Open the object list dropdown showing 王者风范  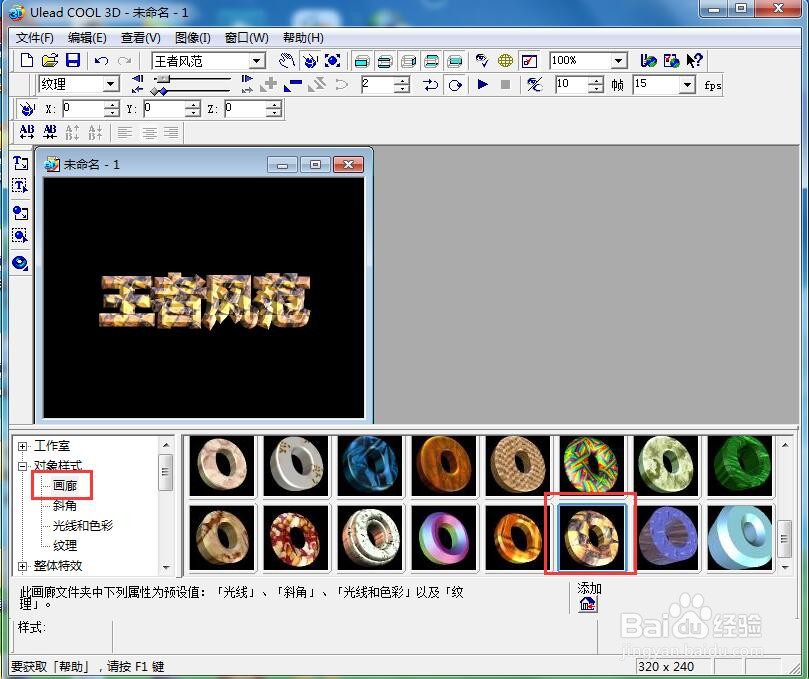256,61
